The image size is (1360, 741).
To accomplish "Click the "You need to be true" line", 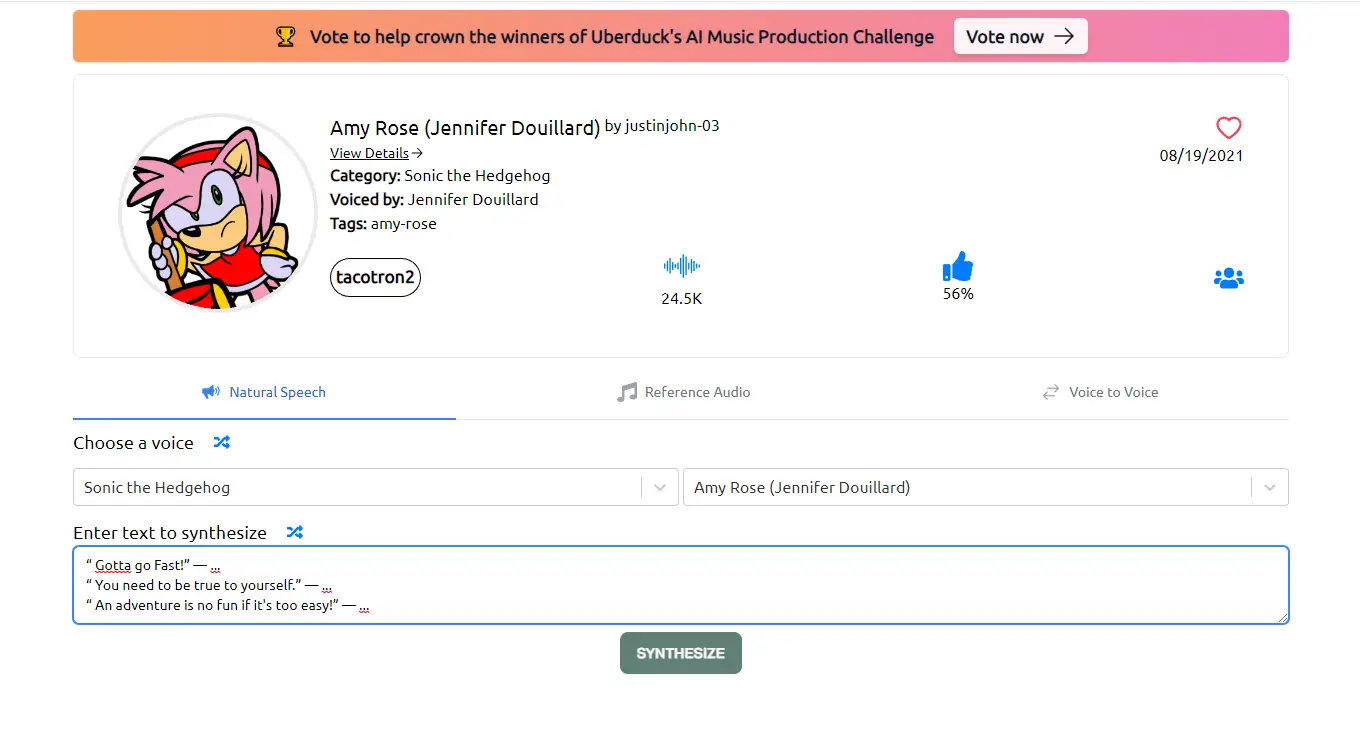I will [209, 585].
